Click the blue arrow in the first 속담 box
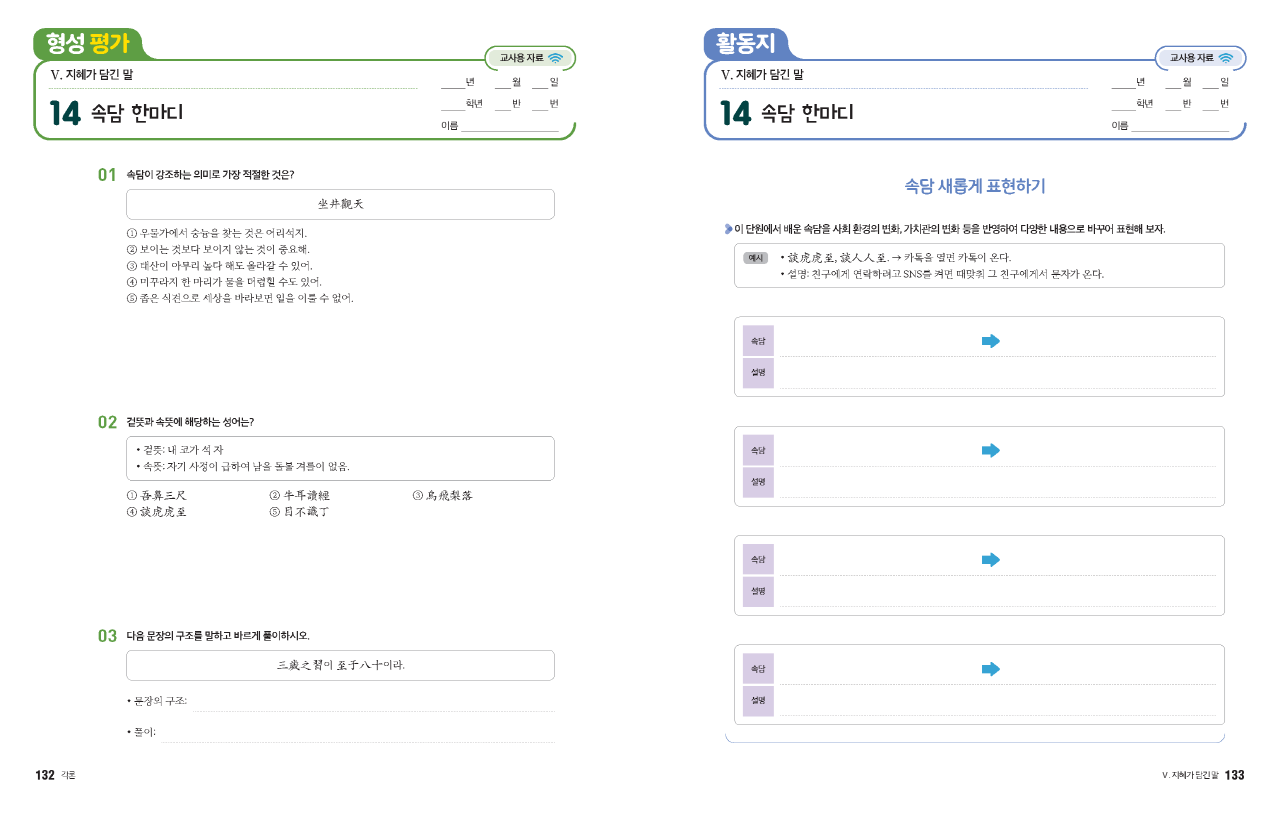Viewport: 1280px width, 814px height. click(x=990, y=341)
